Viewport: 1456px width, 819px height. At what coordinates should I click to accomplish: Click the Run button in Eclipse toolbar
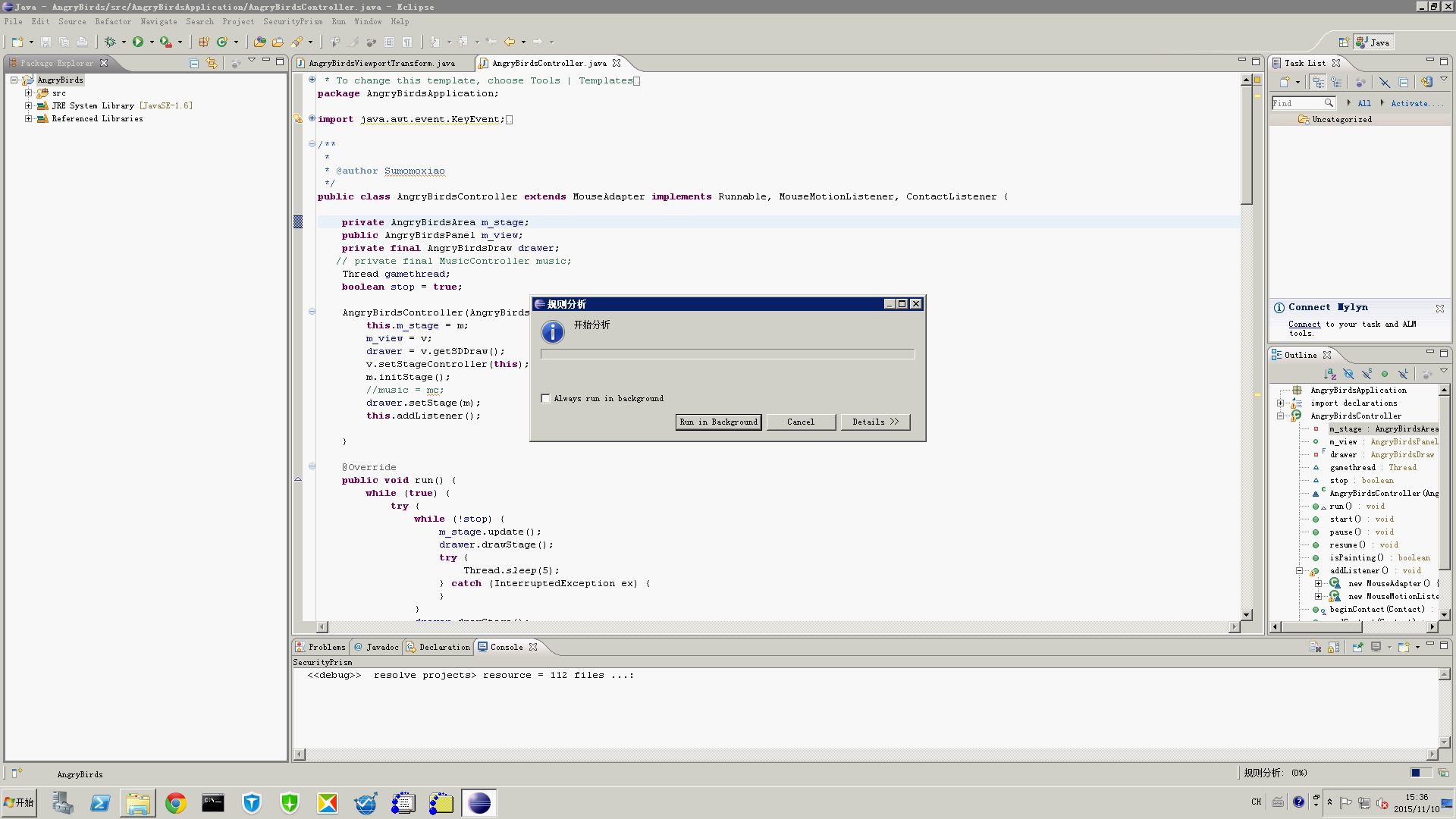[139, 41]
